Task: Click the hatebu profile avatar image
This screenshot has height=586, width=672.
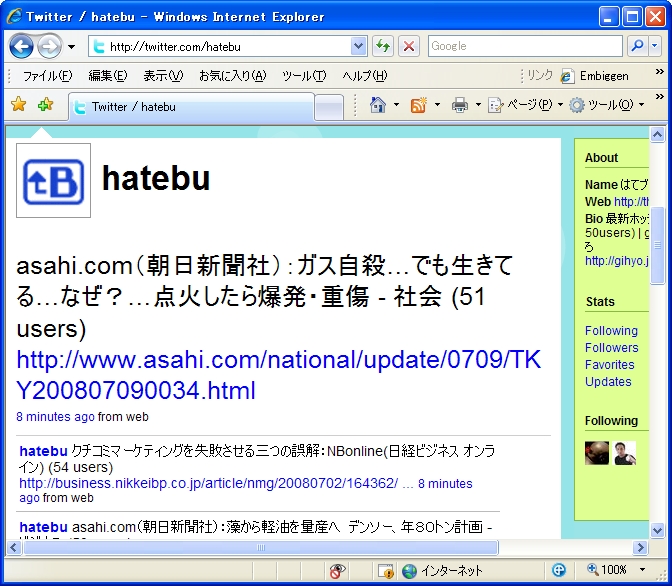Action: coord(54,180)
